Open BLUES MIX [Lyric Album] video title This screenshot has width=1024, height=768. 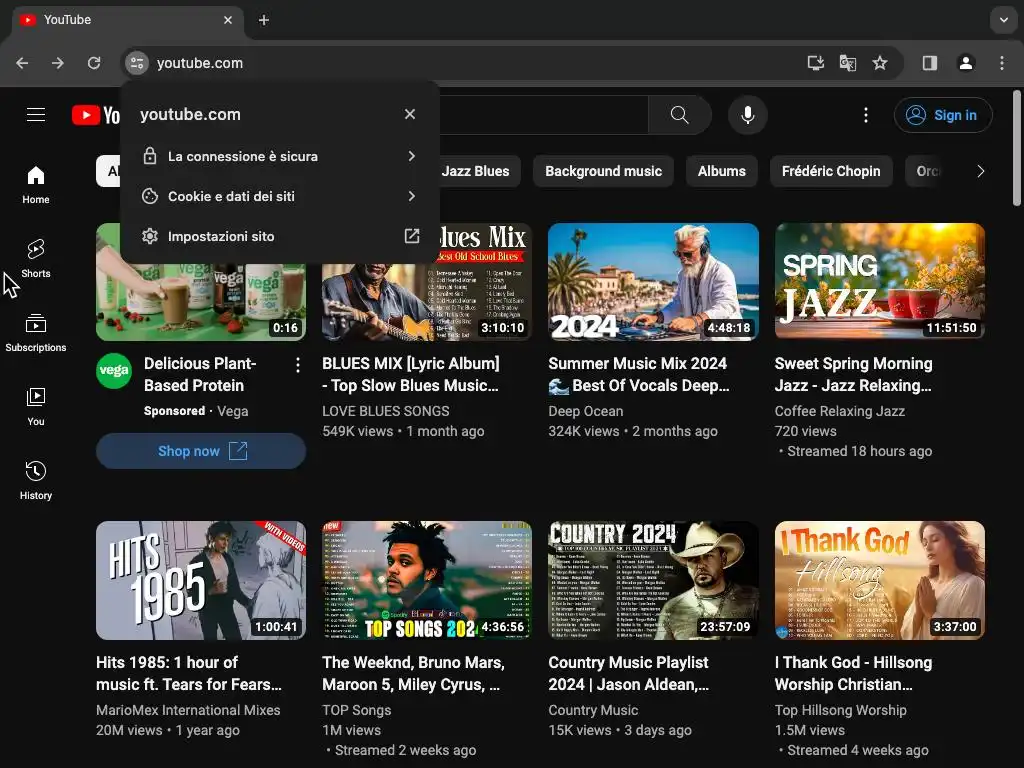pos(411,374)
